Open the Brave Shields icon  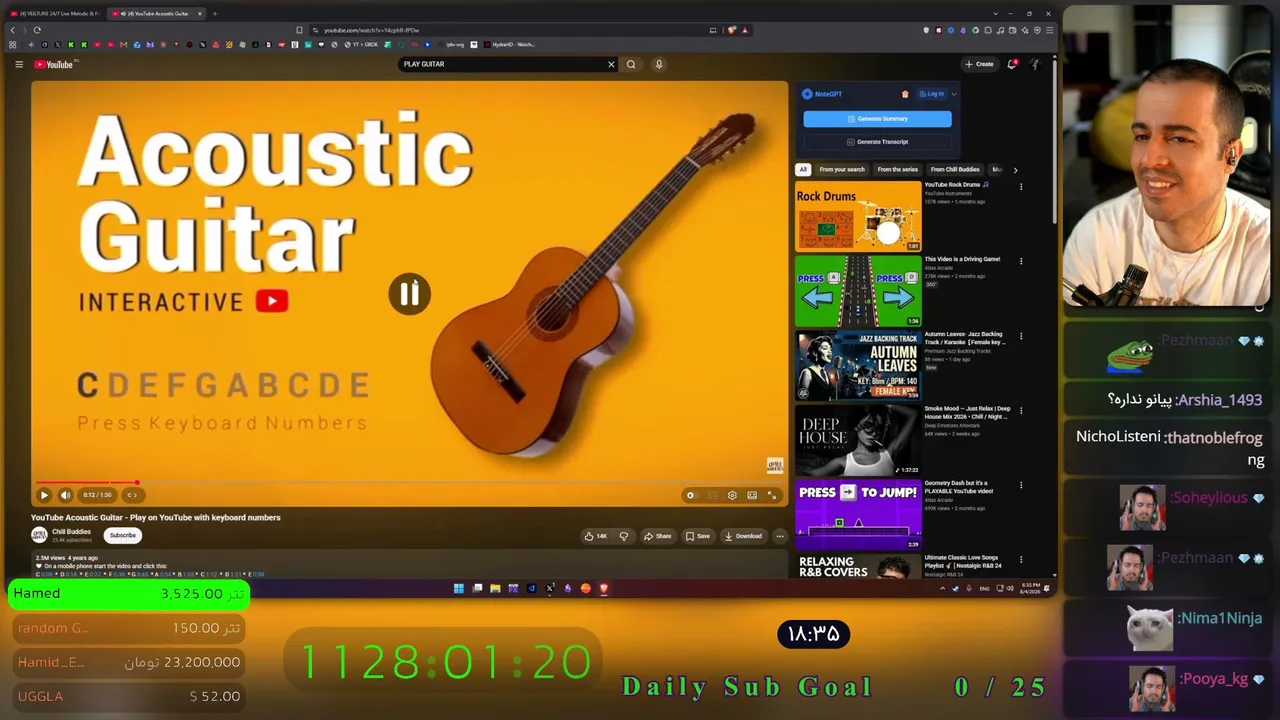[731, 30]
